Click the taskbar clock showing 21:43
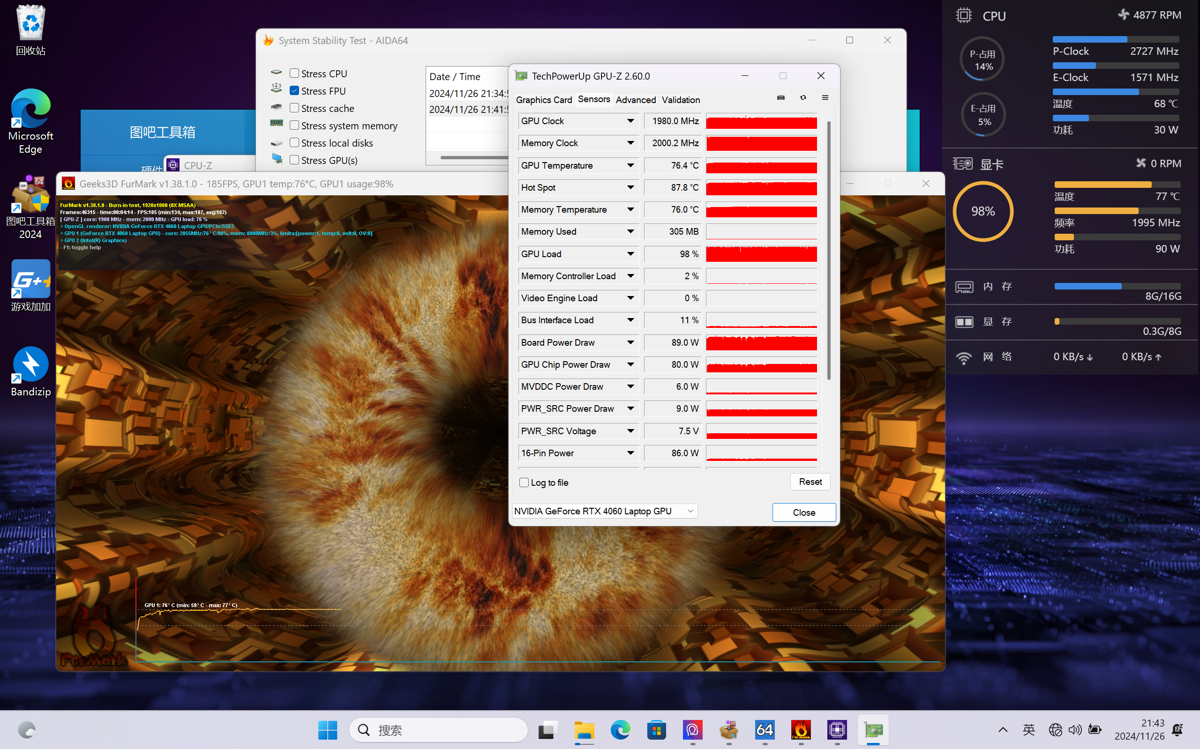Image resolution: width=1200 pixels, height=749 pixels. click(1139, 730)
